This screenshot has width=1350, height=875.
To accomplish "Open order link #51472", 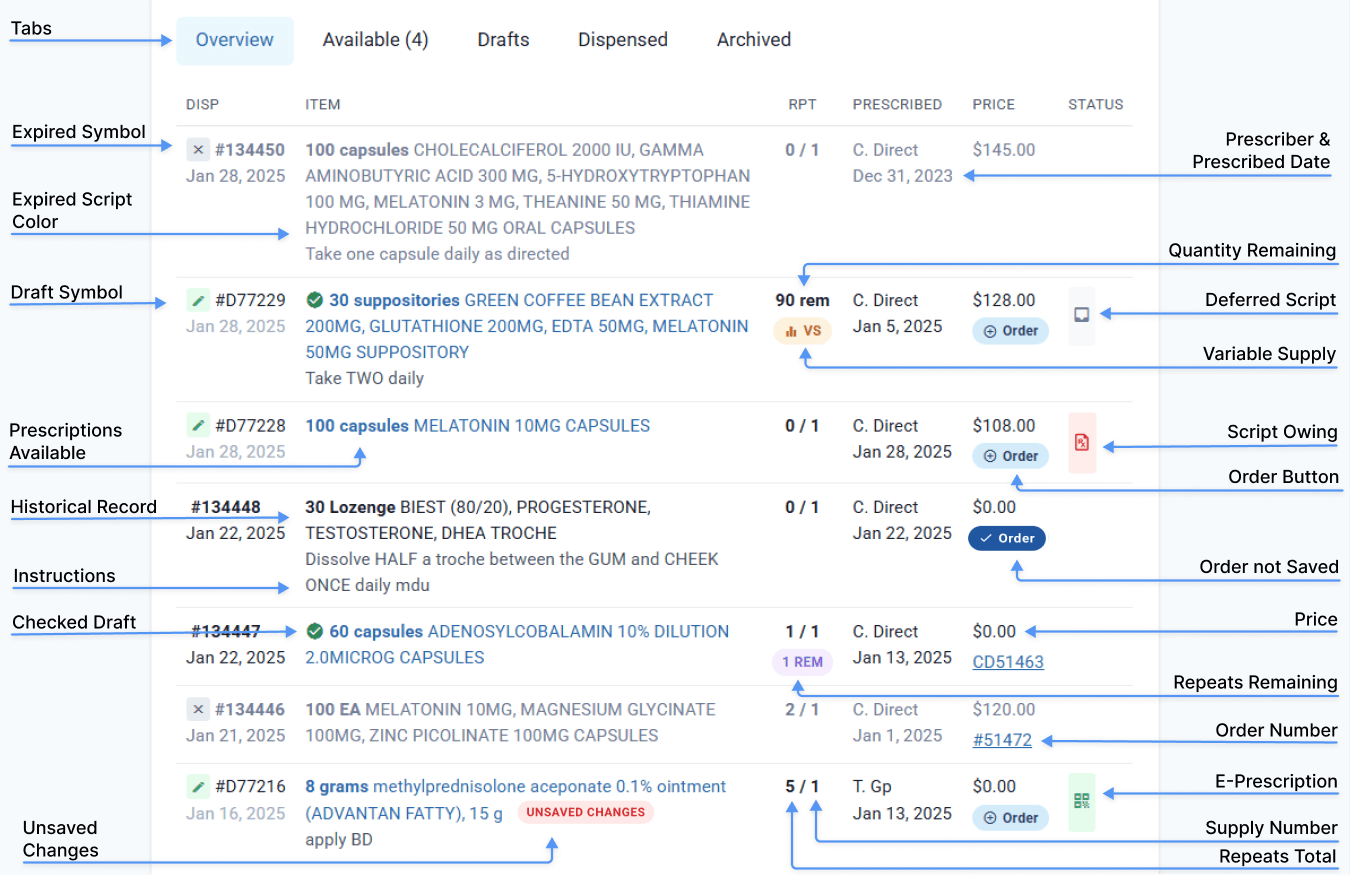I will click(x=1002, y=741).
